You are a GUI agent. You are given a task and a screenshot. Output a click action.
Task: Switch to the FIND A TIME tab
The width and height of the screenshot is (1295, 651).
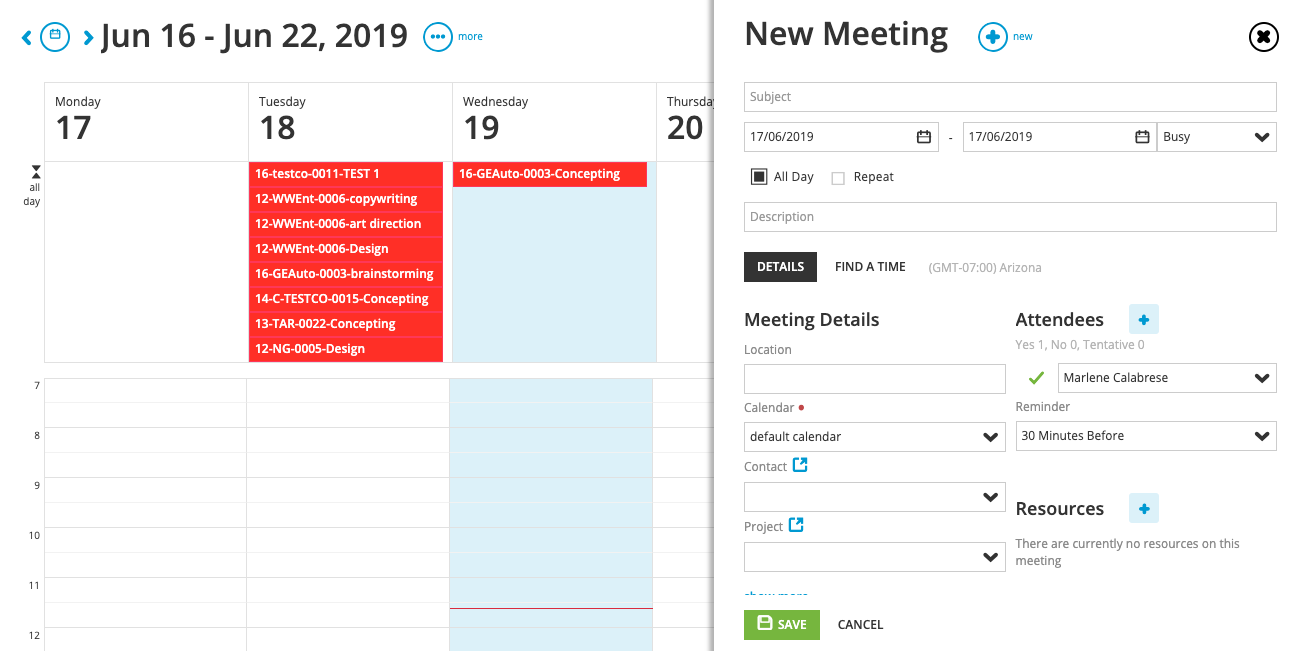870,267
